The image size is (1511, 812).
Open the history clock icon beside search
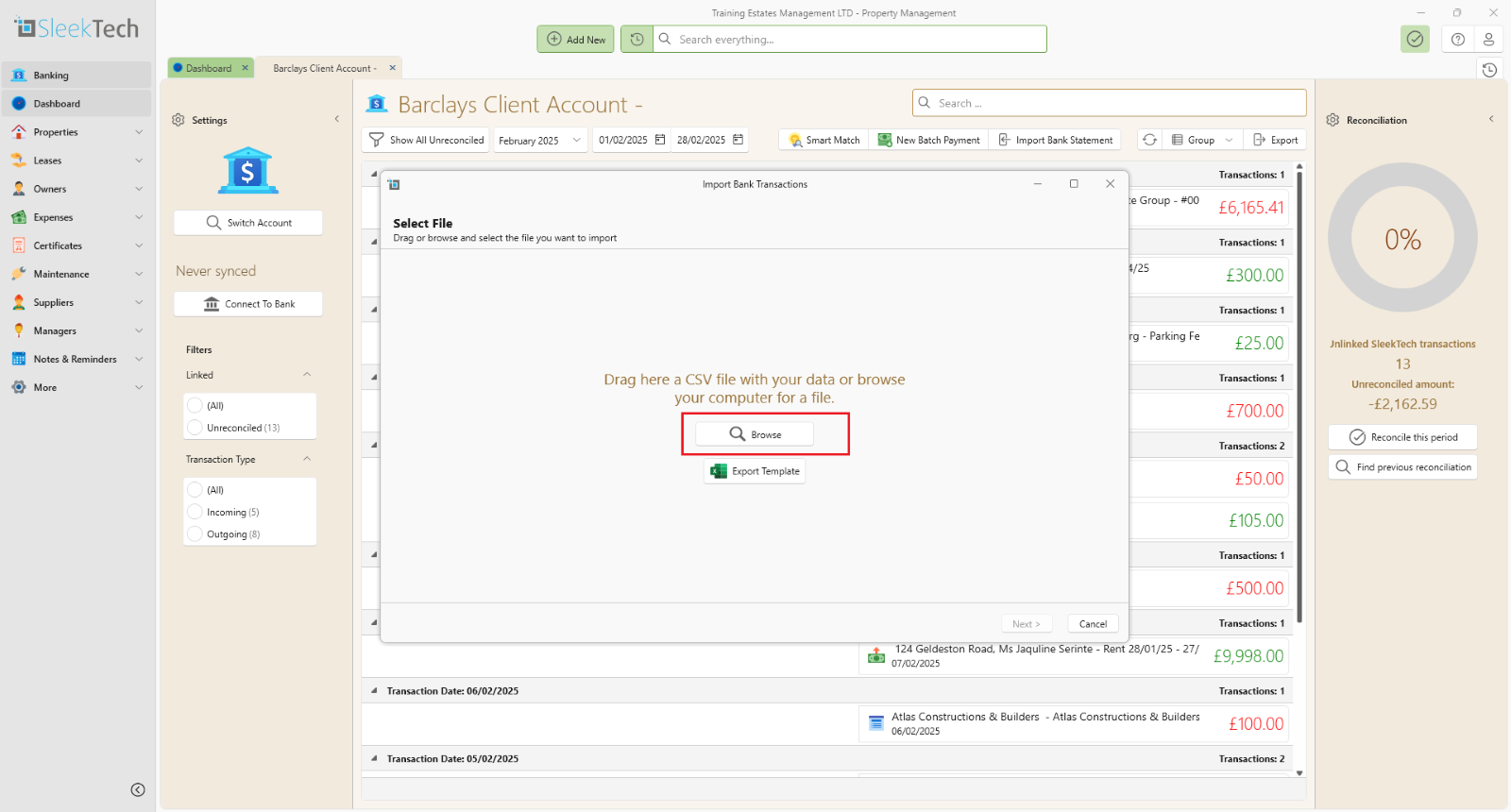[637, 40]
